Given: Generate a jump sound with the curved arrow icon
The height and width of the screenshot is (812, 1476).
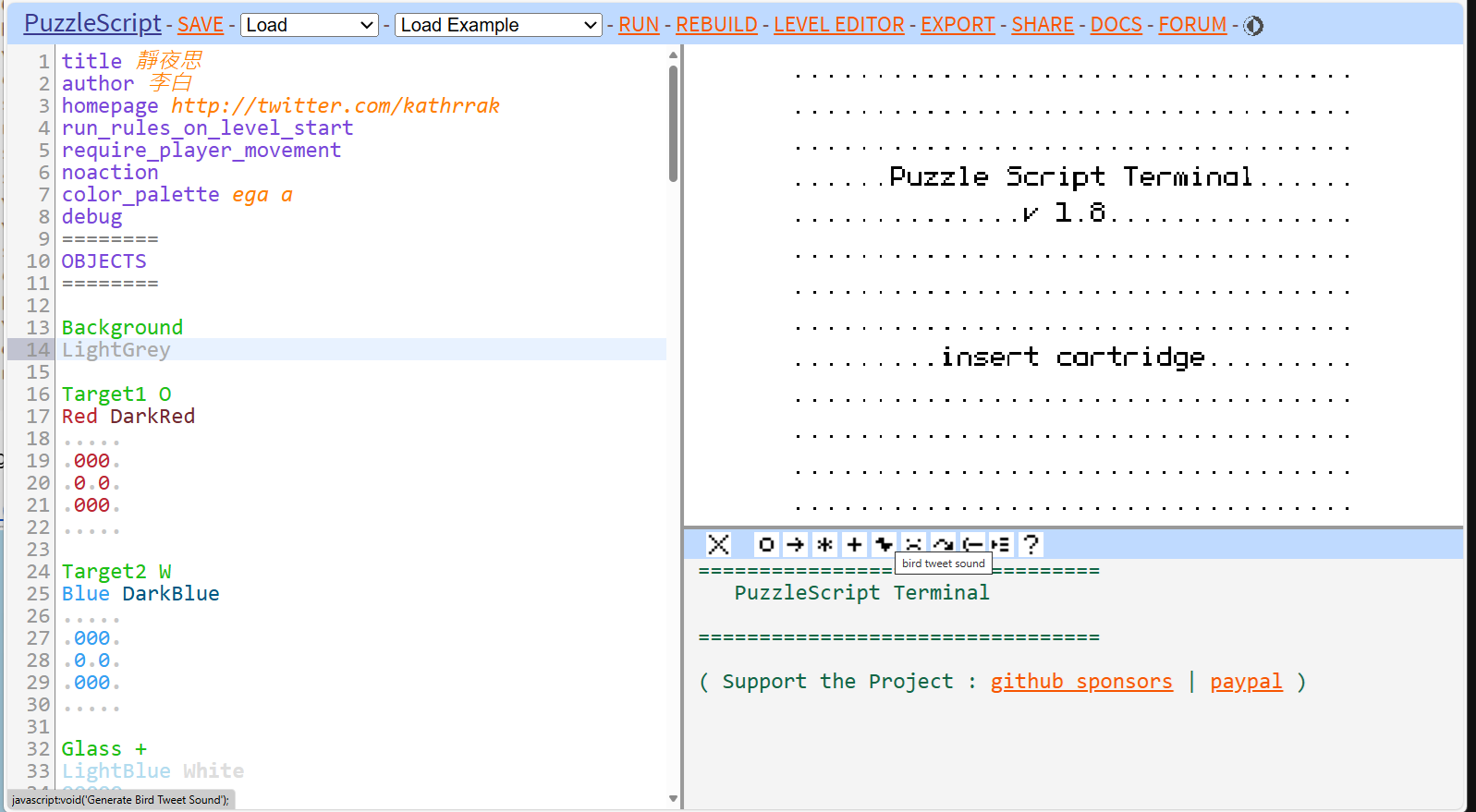Looking at the screenshot, I should click(944, 544).
